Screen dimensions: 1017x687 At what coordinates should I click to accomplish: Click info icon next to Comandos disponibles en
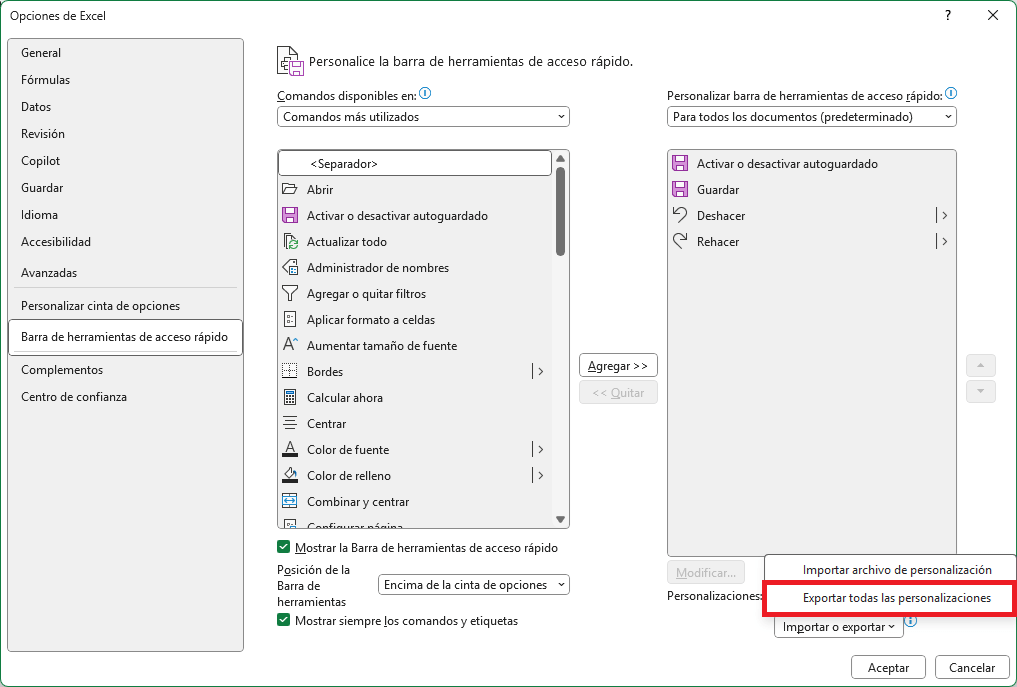point(425,94)
